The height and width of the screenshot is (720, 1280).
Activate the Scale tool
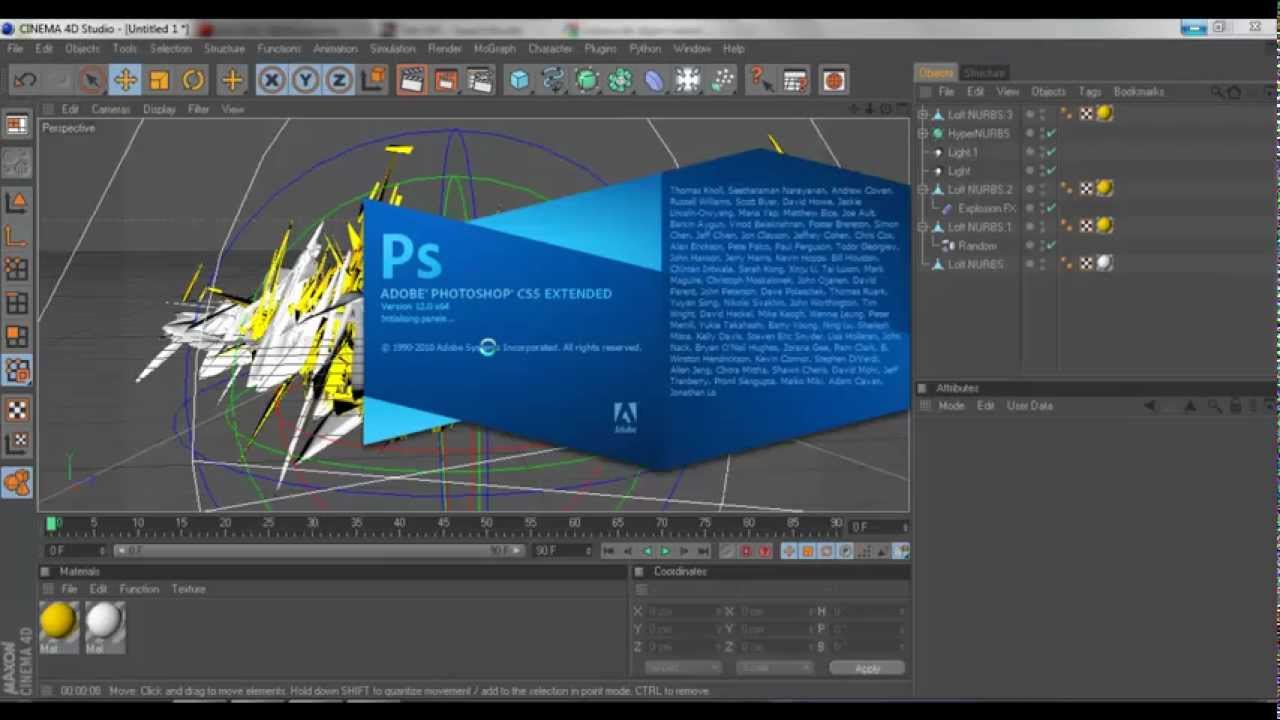(159, 80)
